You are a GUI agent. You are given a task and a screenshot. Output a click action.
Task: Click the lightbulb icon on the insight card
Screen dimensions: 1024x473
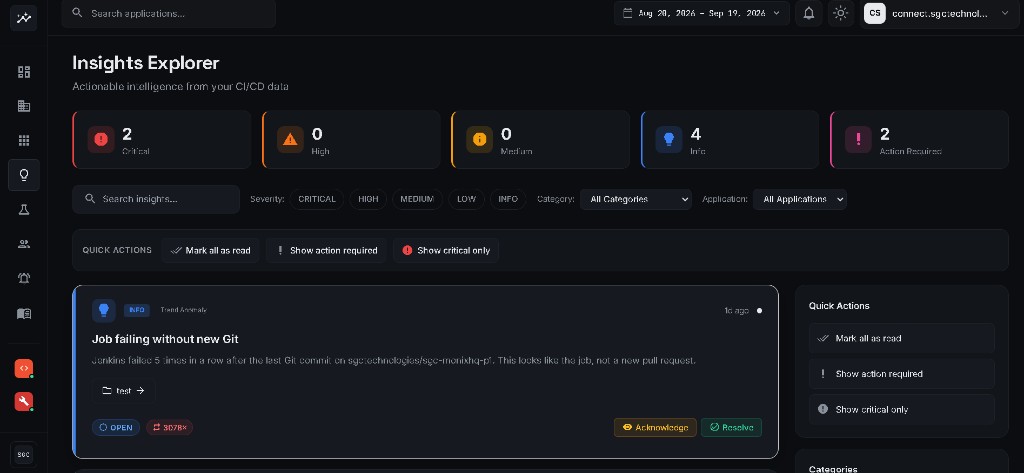[104, 310]
